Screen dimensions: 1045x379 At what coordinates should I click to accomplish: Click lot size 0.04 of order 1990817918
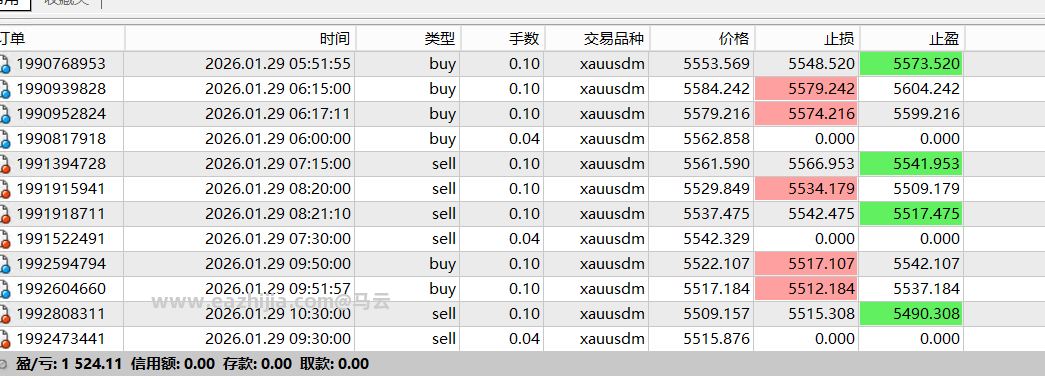(x=524, y=139)
